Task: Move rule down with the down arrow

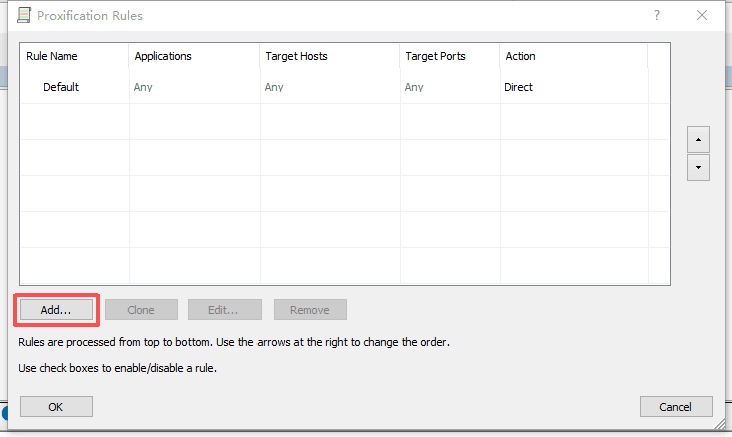Action: (699, 168)
